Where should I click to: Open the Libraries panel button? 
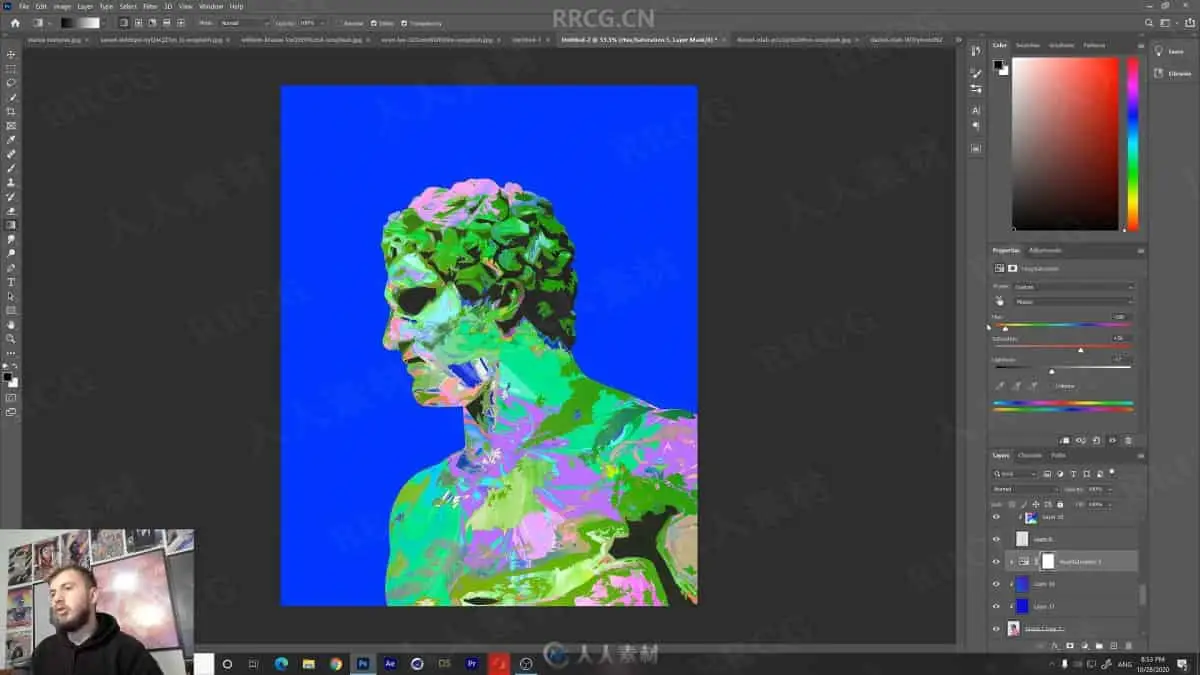click(x=1173, y=73)
